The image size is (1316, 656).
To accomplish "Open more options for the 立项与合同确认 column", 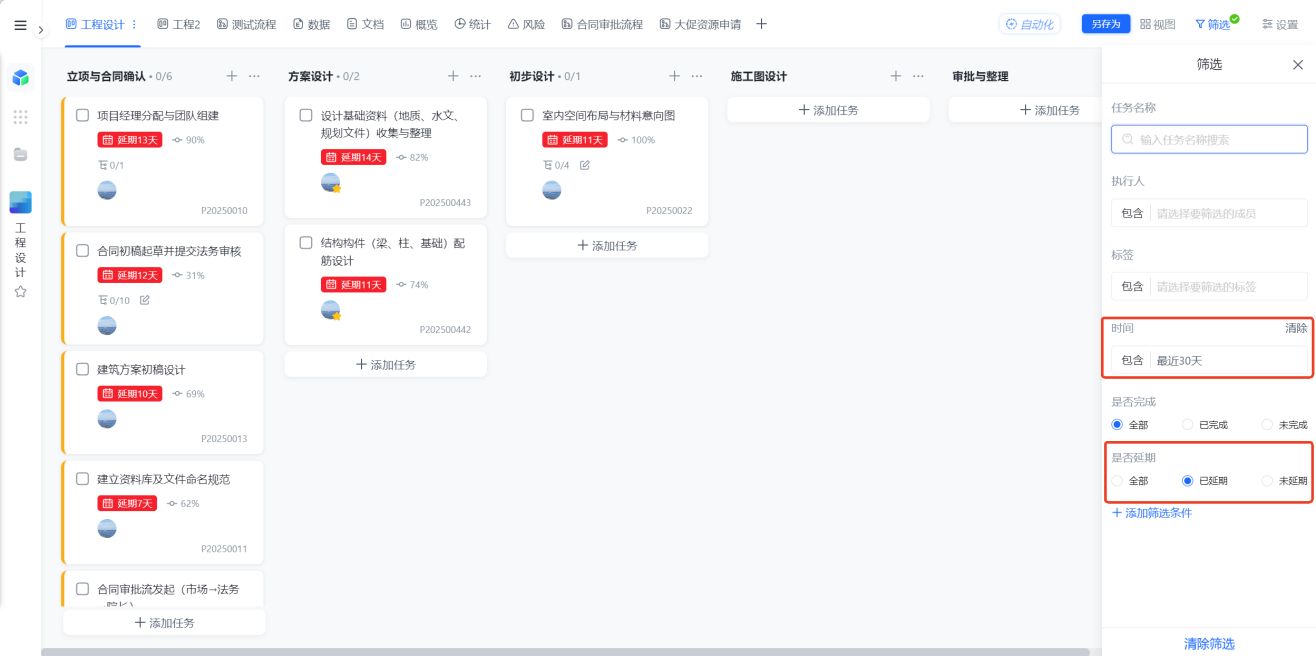I will [254, 76].
